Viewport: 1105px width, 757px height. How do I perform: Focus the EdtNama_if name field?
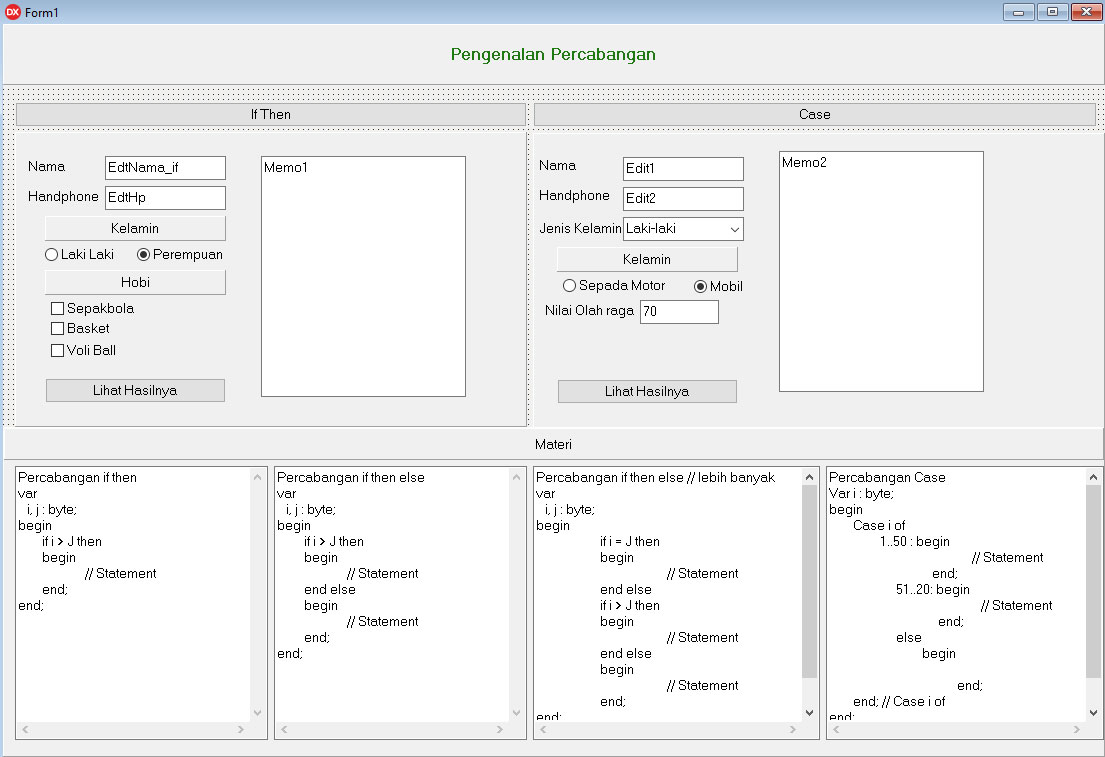coord(166,168)
